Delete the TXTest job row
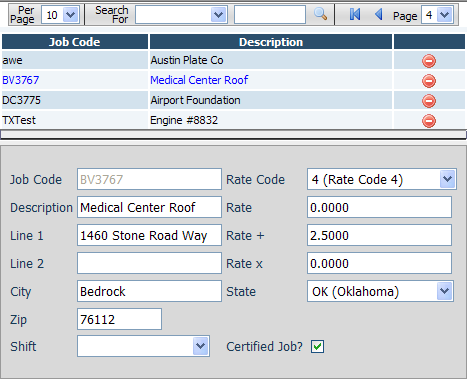The height and width of the screenshot is (379, 467). 429,121
